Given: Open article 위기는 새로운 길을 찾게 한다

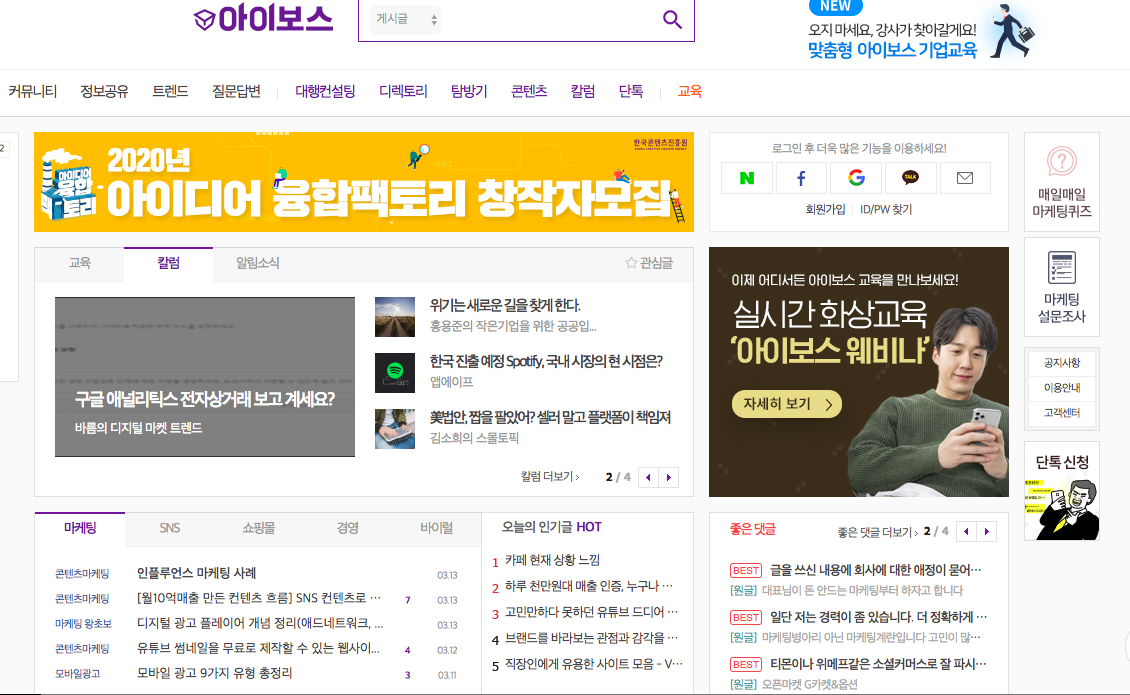Looking at the screenshot, I should (x=504, y=306).
